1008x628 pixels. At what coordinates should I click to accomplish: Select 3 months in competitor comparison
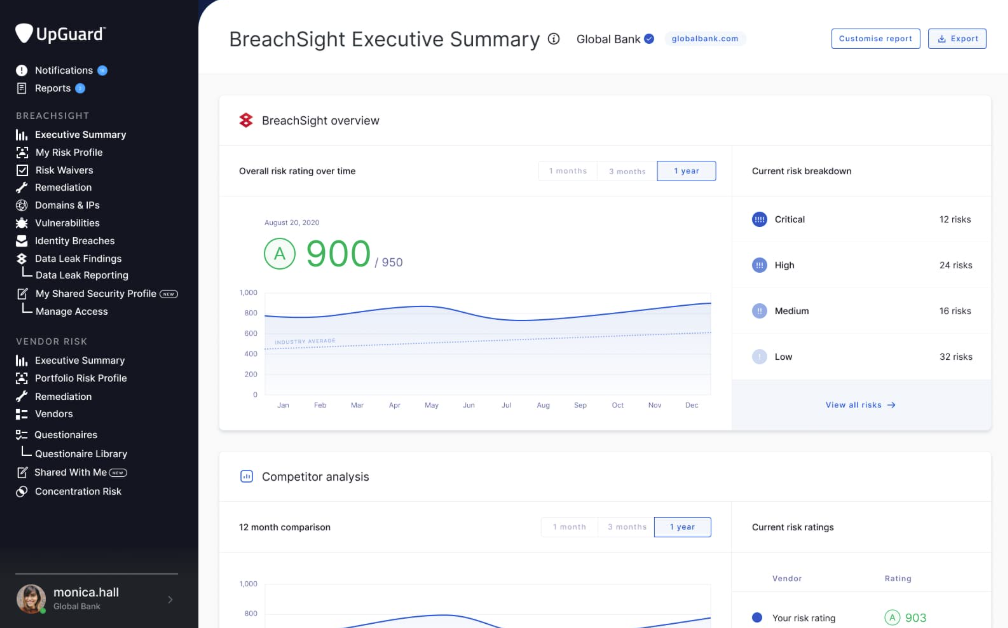tap(626, 527)
